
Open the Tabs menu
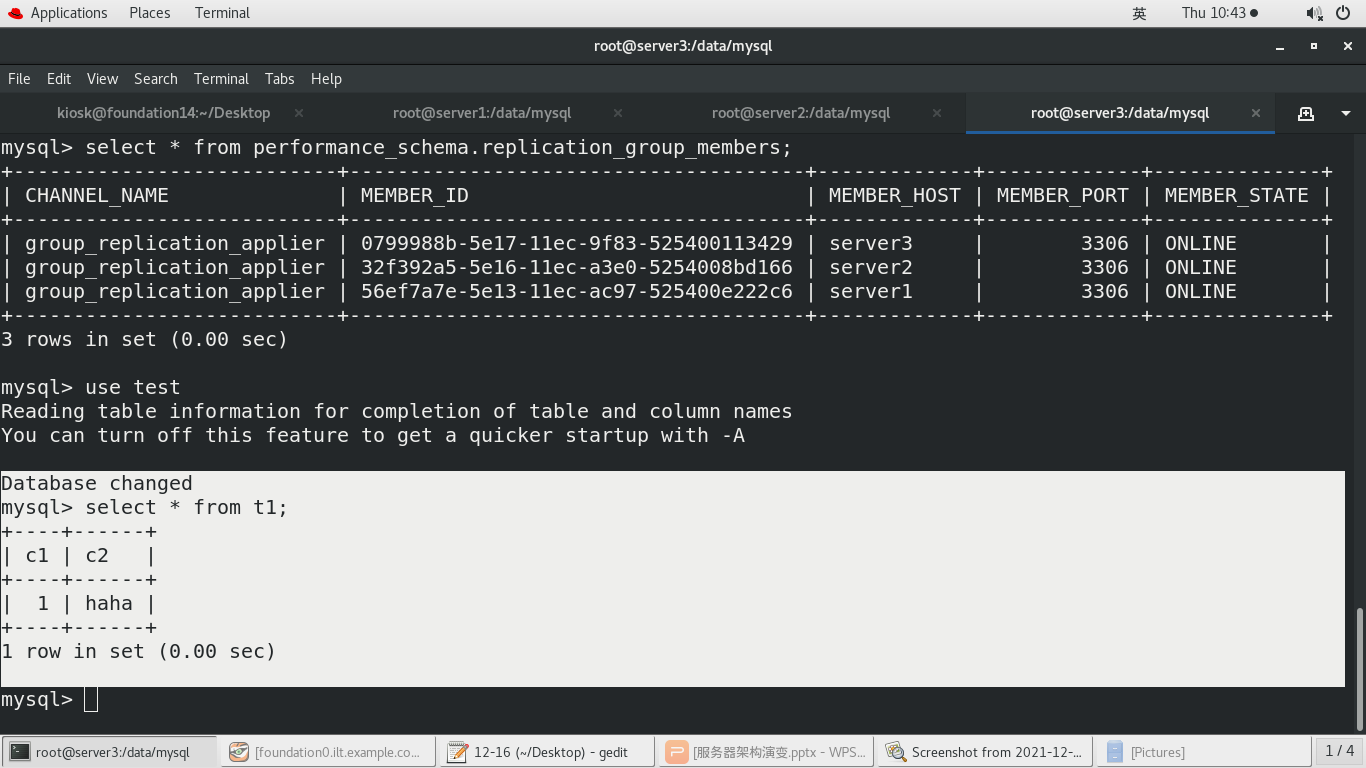point(279,79)
